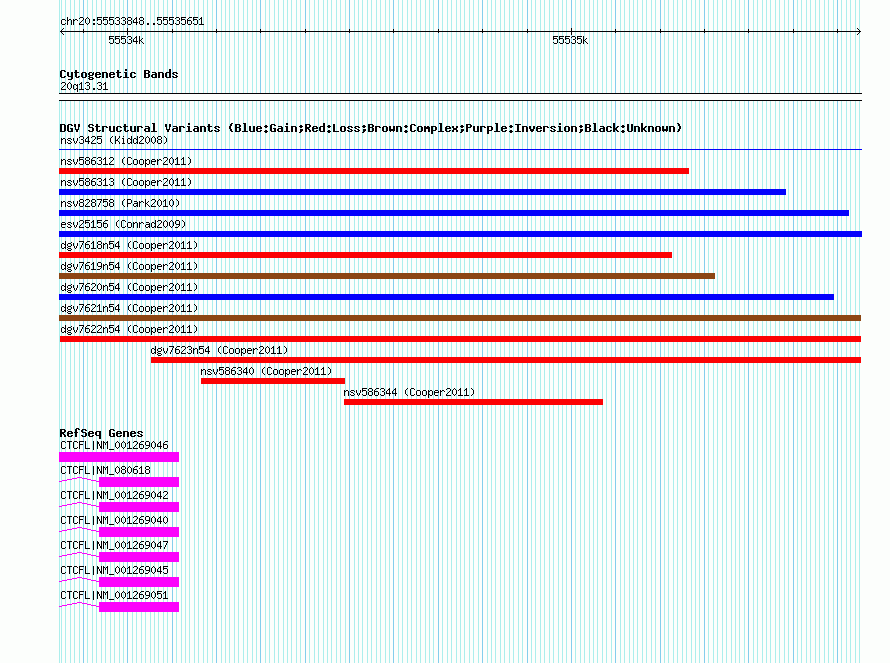Select the nsv828758 (Park2010) label
The width and height of the screenshot is (890, 663).
click(x=120, y=203)
